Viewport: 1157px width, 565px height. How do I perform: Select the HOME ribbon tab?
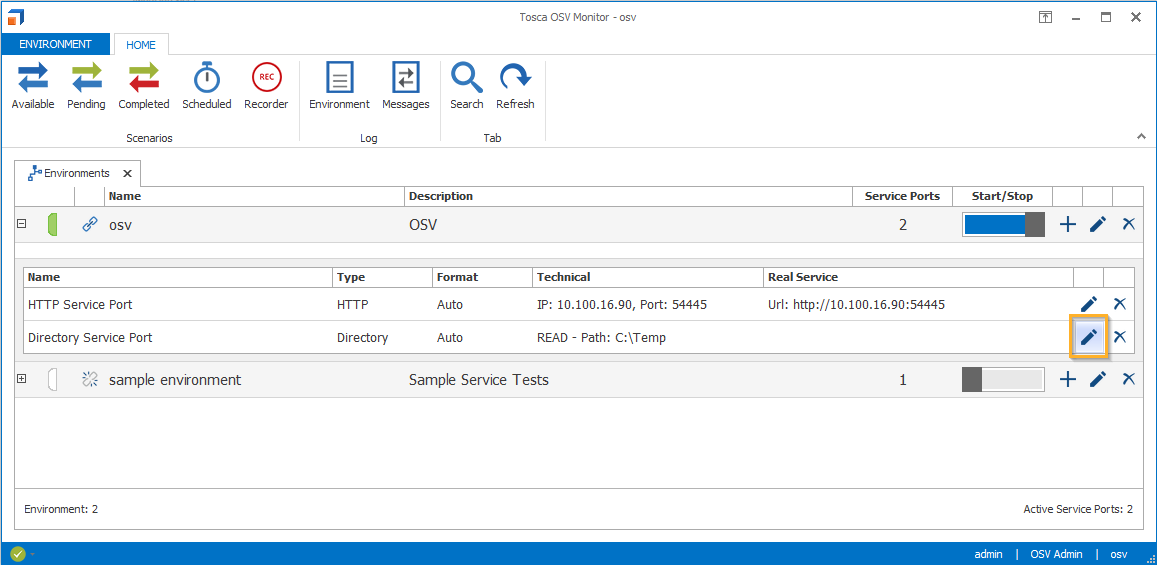click(x=141, y=45)
